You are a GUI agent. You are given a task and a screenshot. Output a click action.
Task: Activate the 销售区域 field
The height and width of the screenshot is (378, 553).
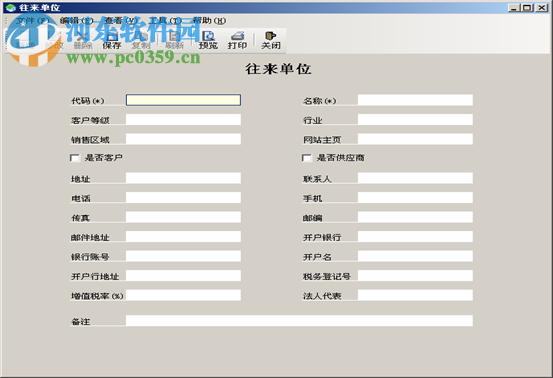pos(183,139)
